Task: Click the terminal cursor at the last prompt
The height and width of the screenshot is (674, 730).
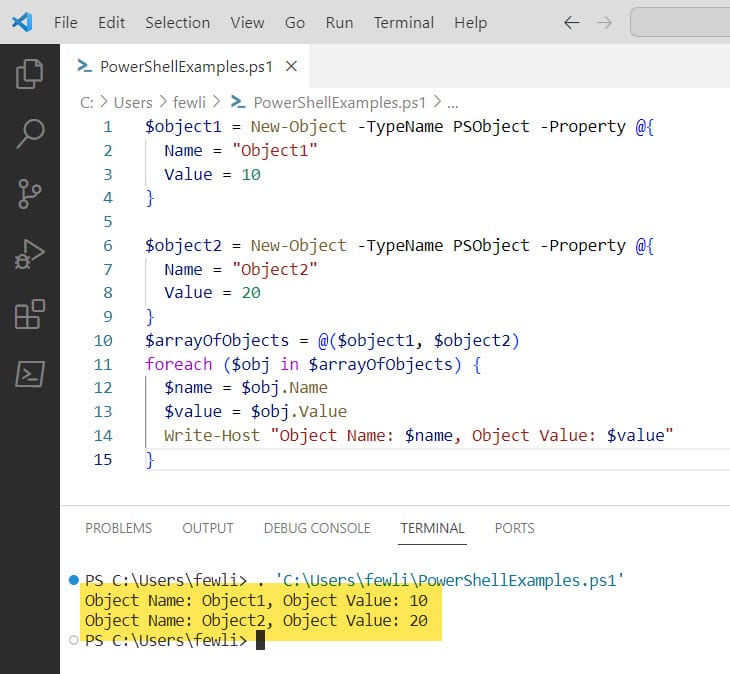Action: pos(260,640)
